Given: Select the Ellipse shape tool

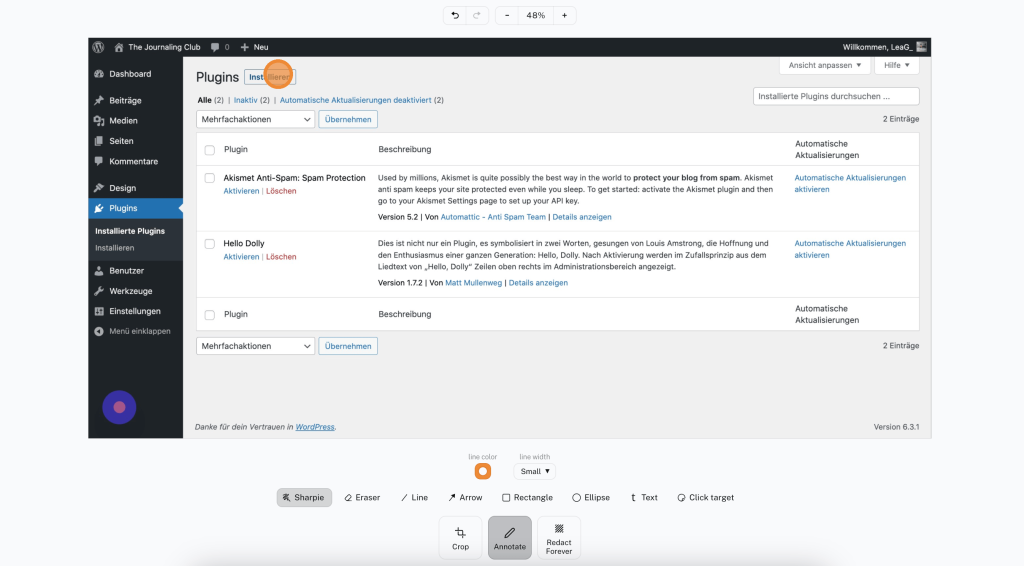Looking at the screenshot, I should [x=591, y=497].
